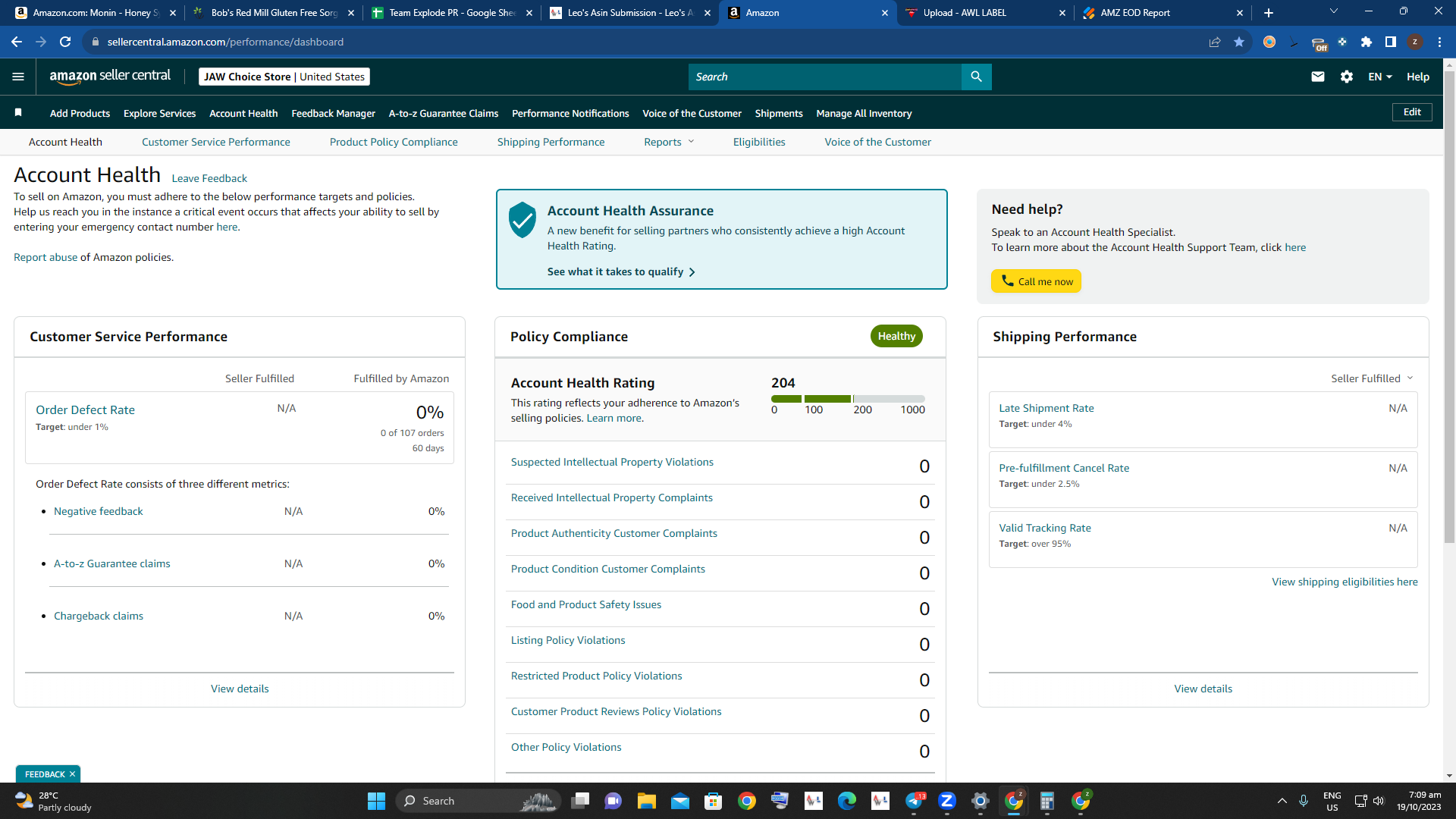Image resolution: width=1456 pixels, height=819 pixels.
Task: Show hidden system tray icons
Action: point(1282,801)
